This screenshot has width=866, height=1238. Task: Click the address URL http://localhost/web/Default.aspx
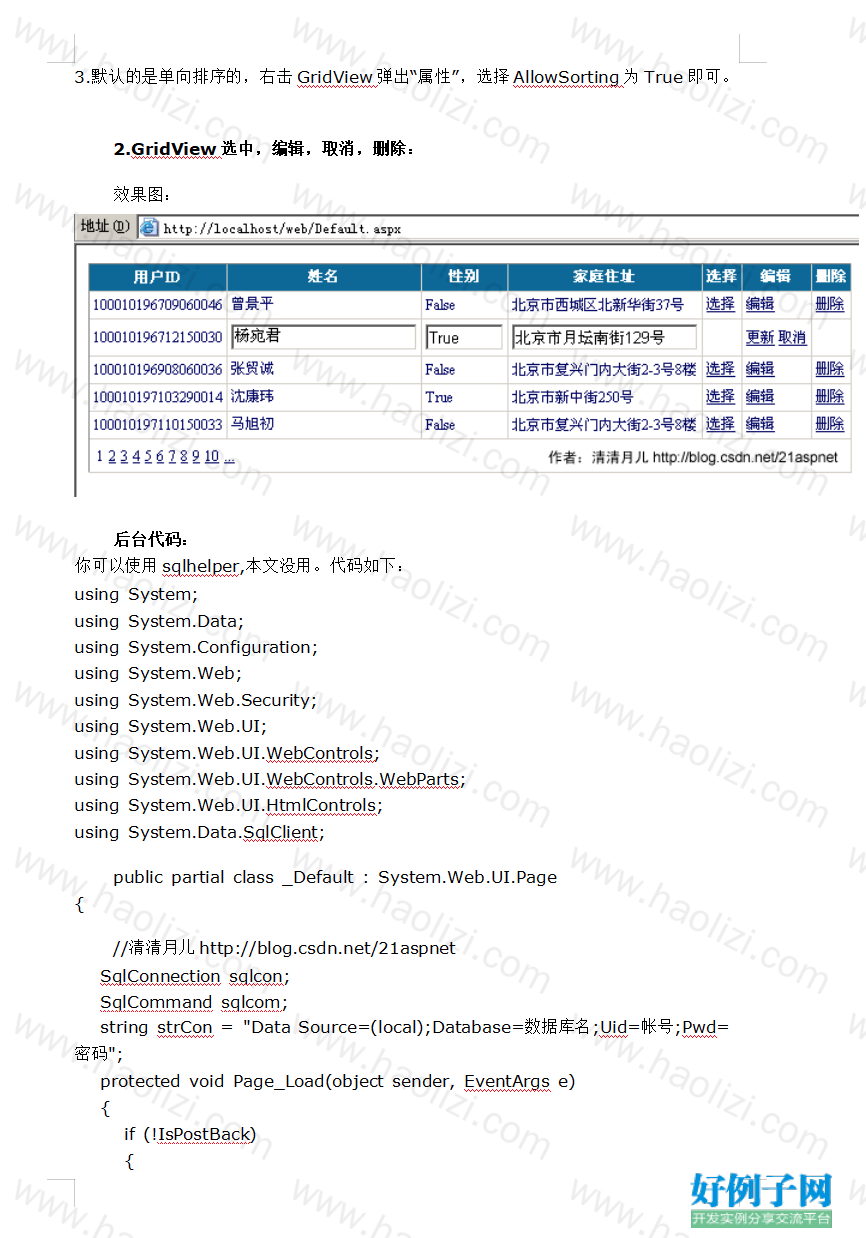tap(282, 229)
